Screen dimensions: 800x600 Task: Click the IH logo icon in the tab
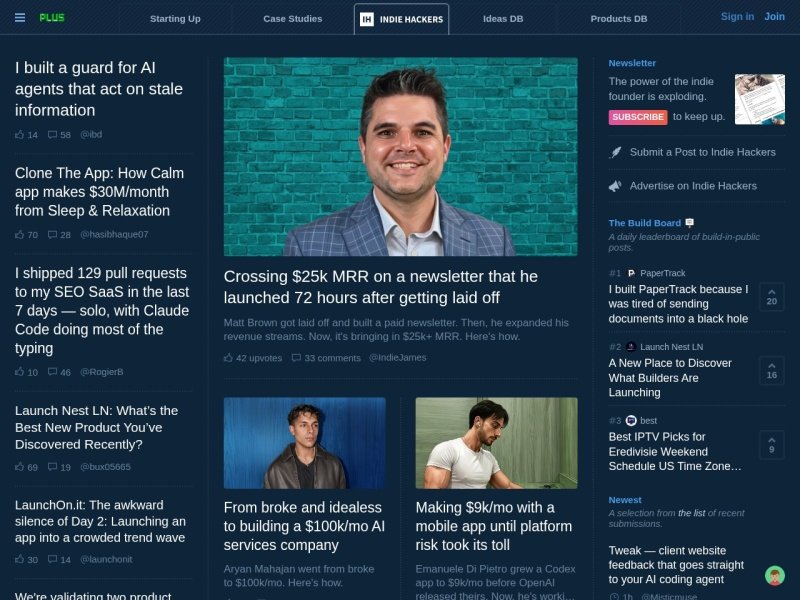click(x=366, y=19)
